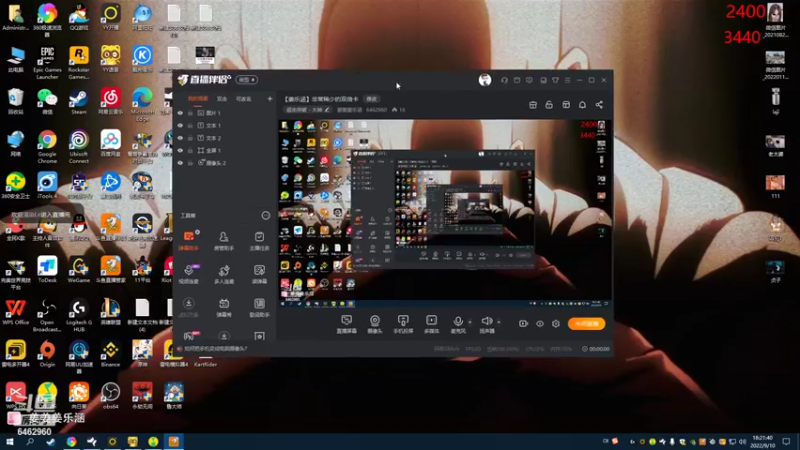This screenshot has height=450, width=800.
Task: Hide the 摄像头 2 layer via eye icon
Action: 180,163
